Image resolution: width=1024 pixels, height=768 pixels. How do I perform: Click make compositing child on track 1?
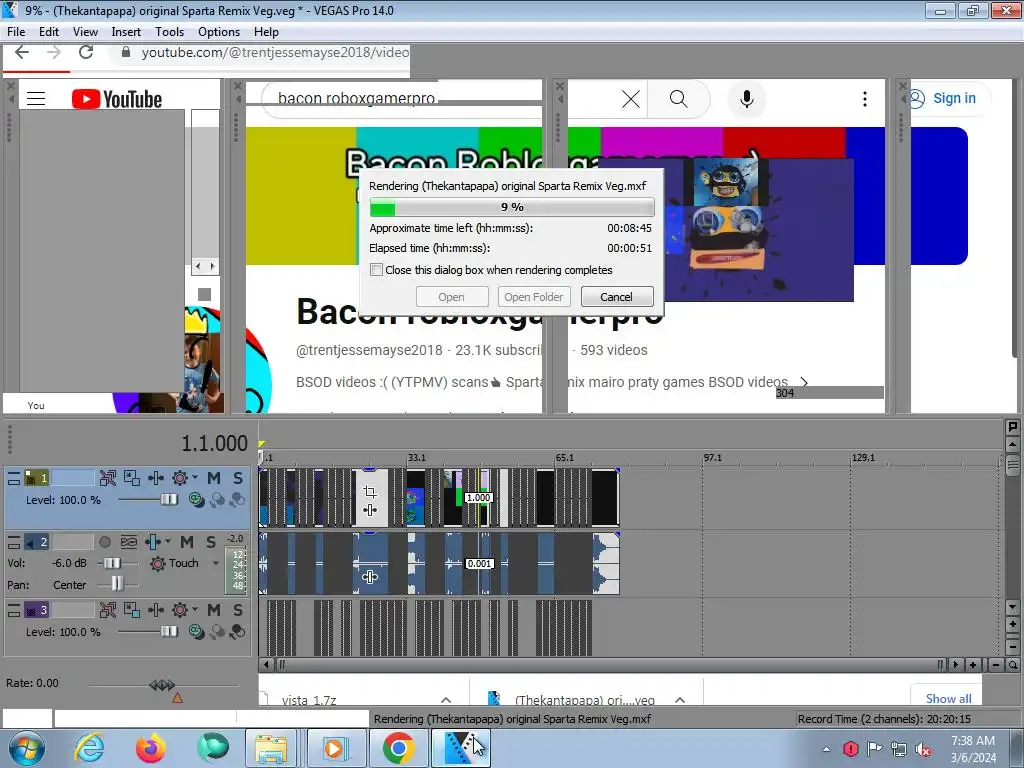[x=237, y=500]
